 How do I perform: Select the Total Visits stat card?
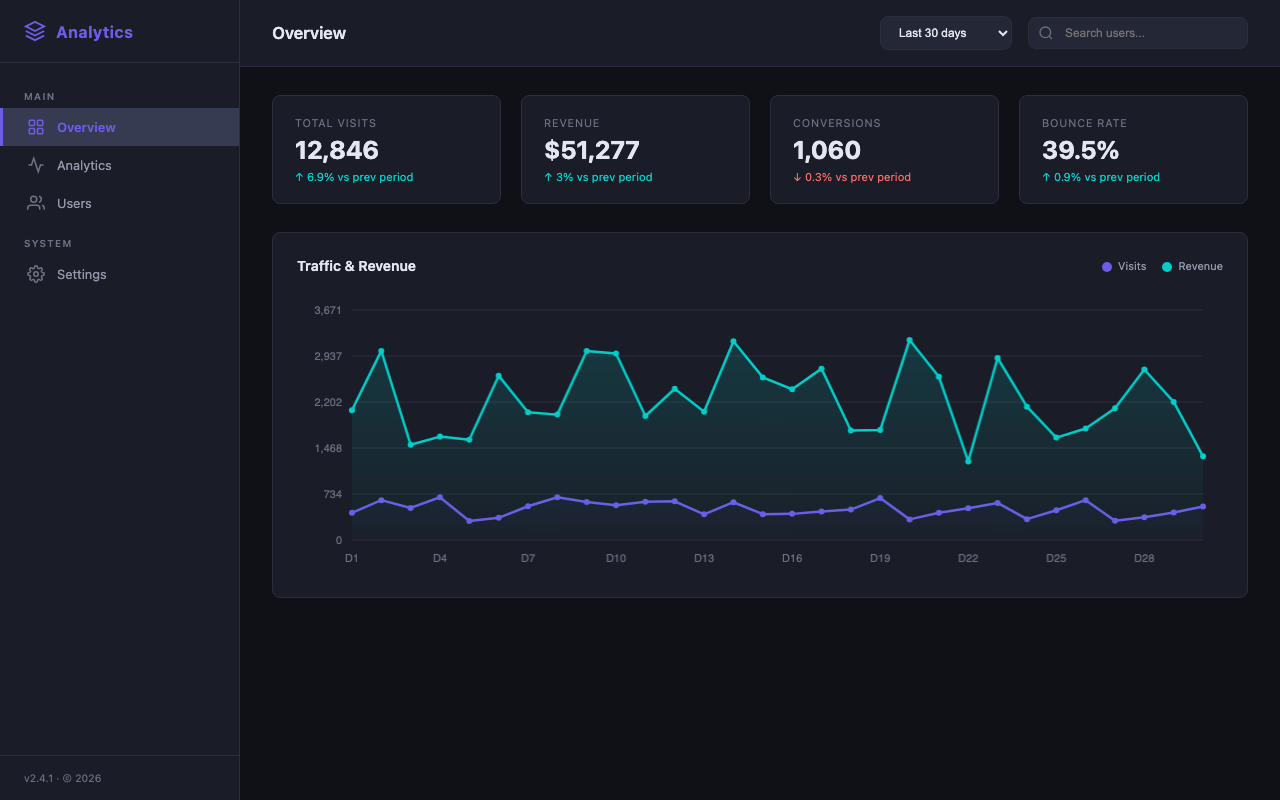coord(386,150)
